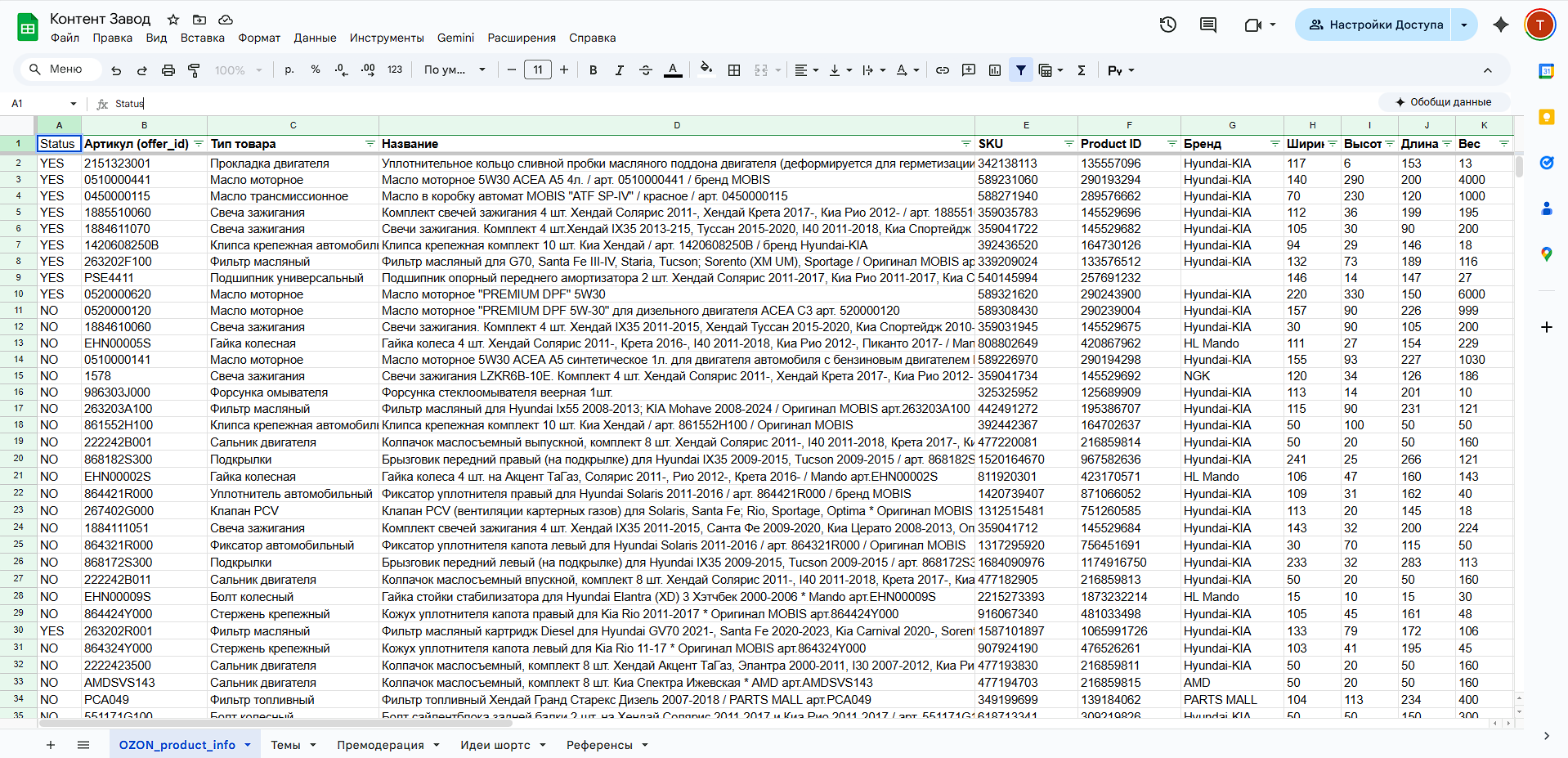Add a new sheet
The width and height of the screenshot is (1568, 758).
pyautogui.click(x=51, y=745)
